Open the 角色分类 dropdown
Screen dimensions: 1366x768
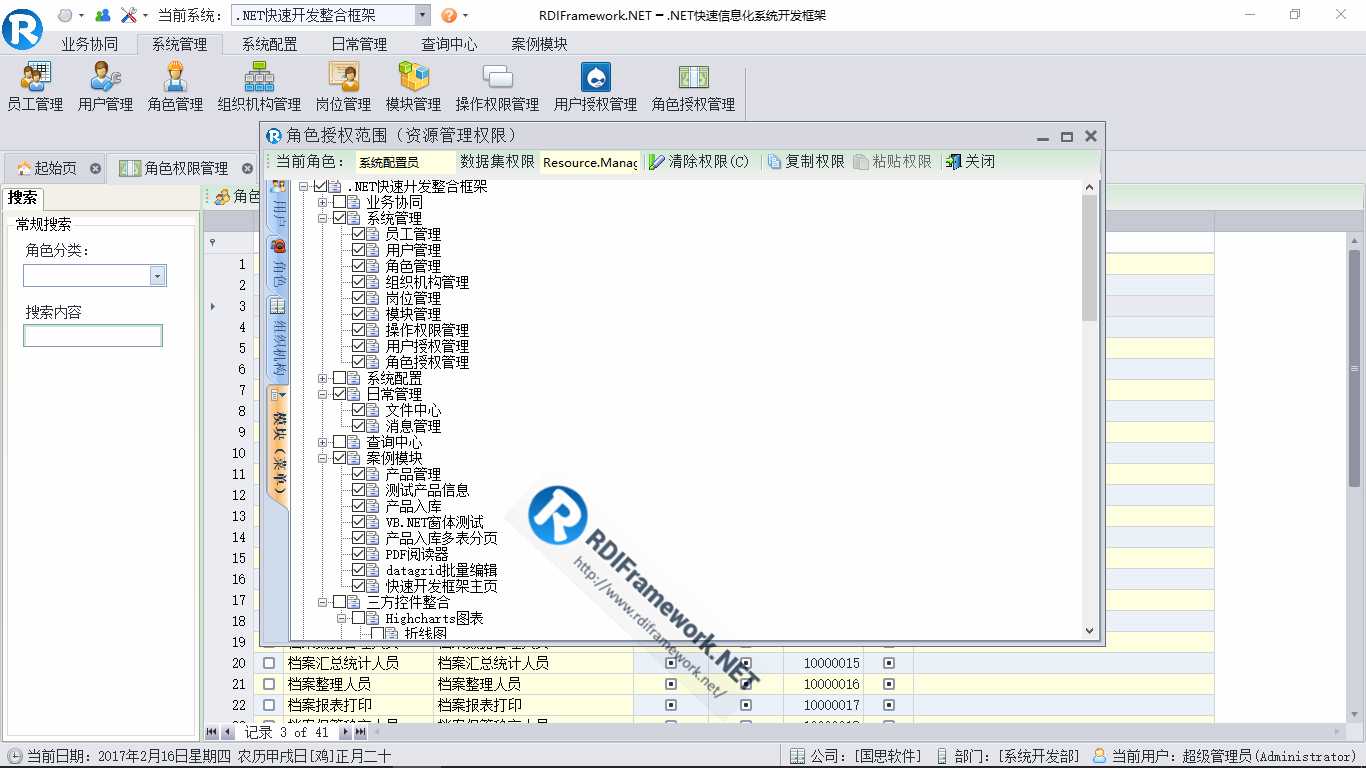point(157,276)
